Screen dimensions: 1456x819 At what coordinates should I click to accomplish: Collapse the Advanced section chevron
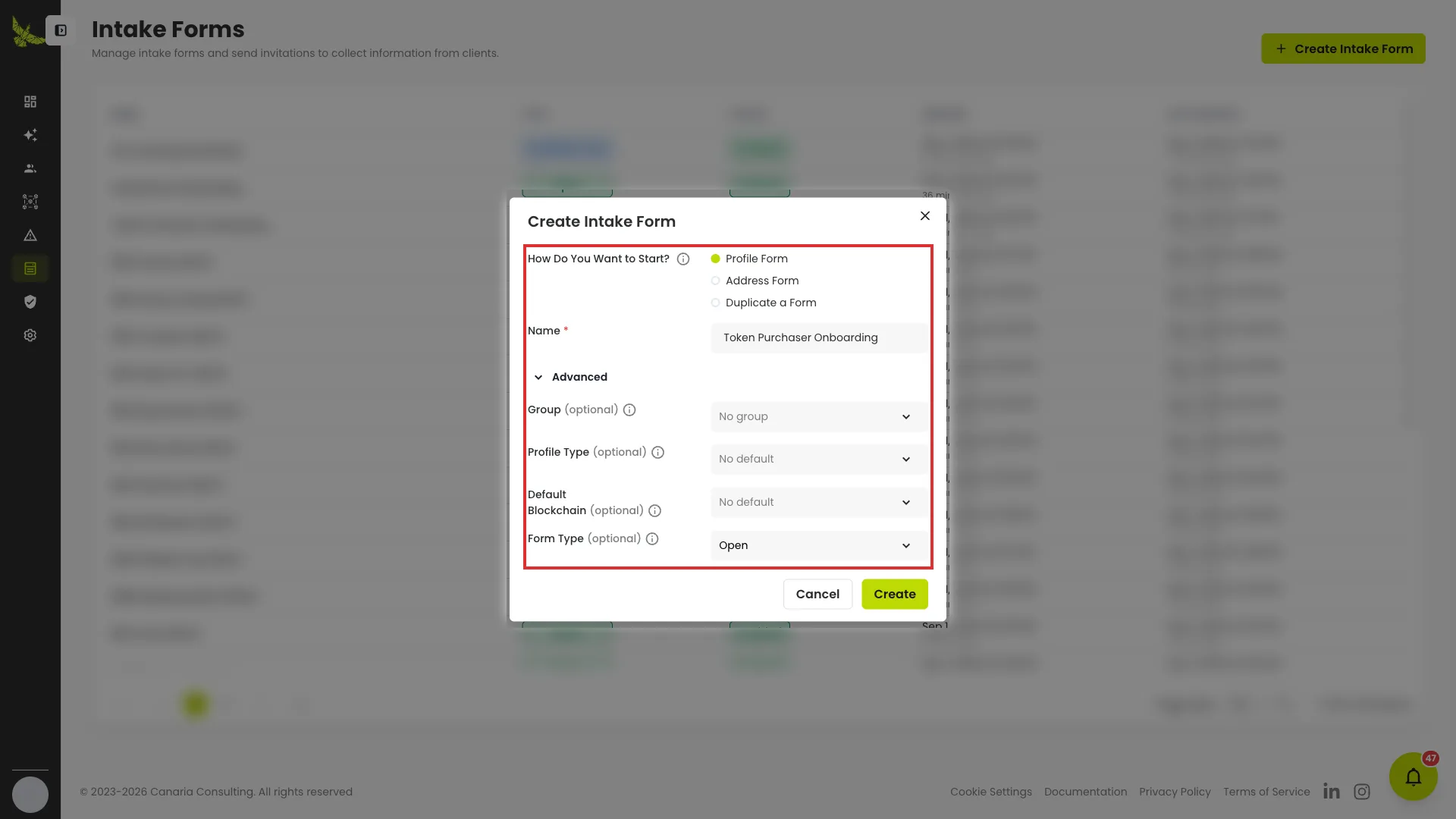538,377
